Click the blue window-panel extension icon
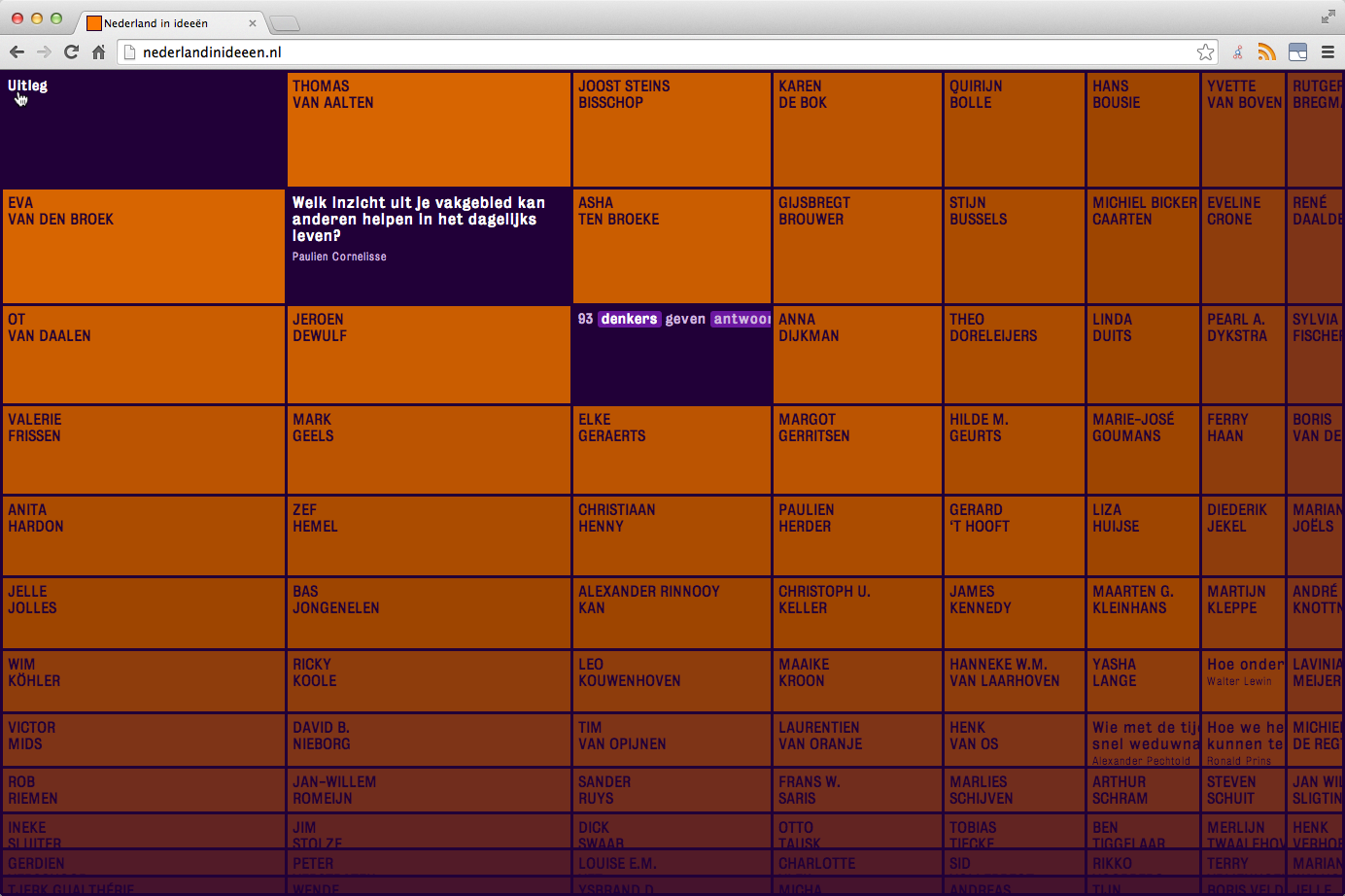This screenshot has width=1345, height=896. pos(1297,52)
